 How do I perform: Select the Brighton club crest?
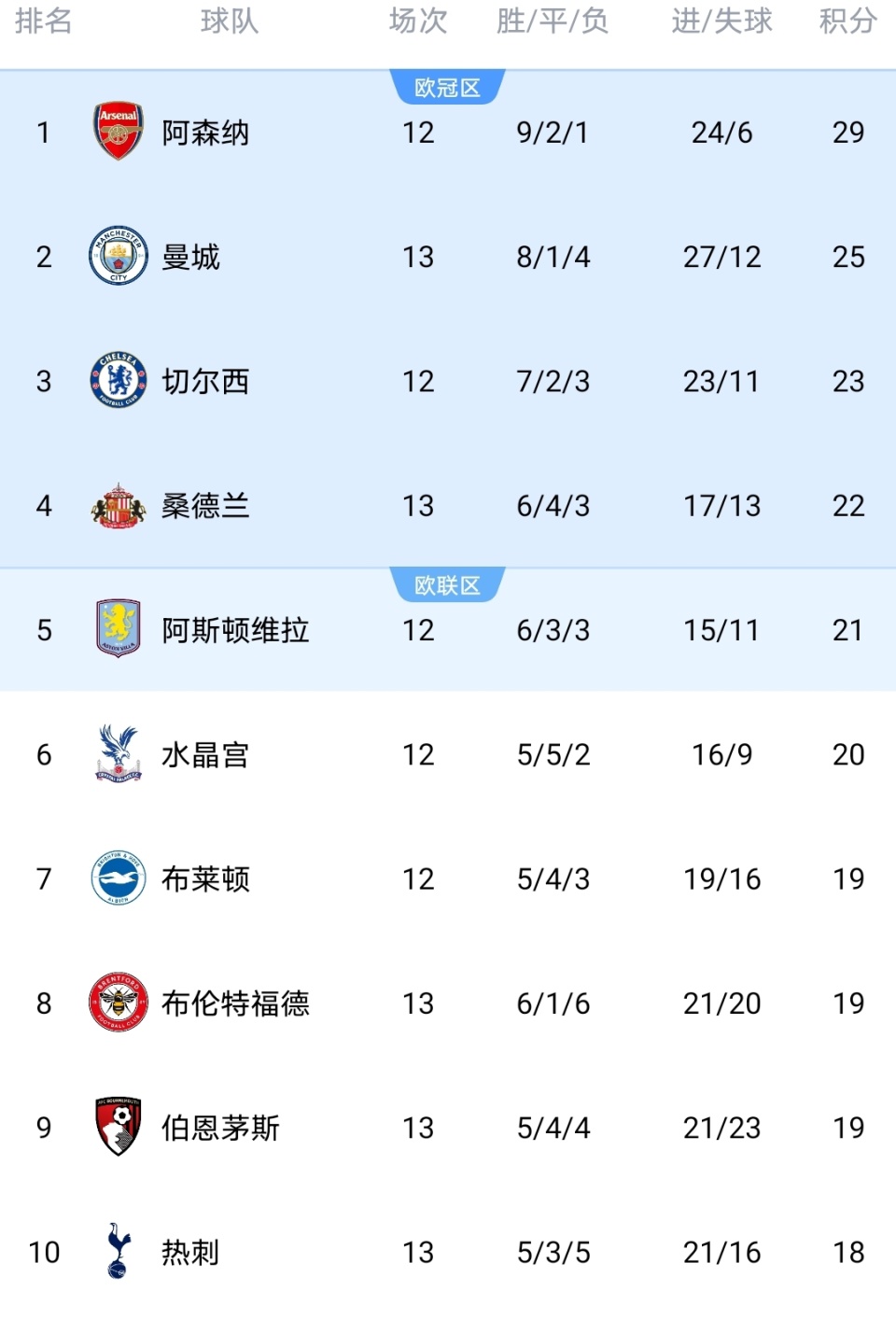pyautogui.click(x=119, y=878)
